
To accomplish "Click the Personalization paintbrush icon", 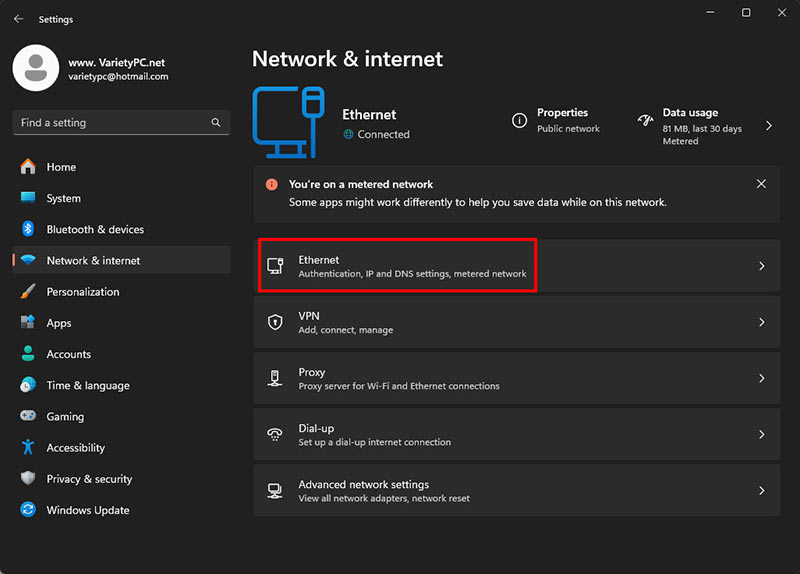I will [x=28, y=291].
